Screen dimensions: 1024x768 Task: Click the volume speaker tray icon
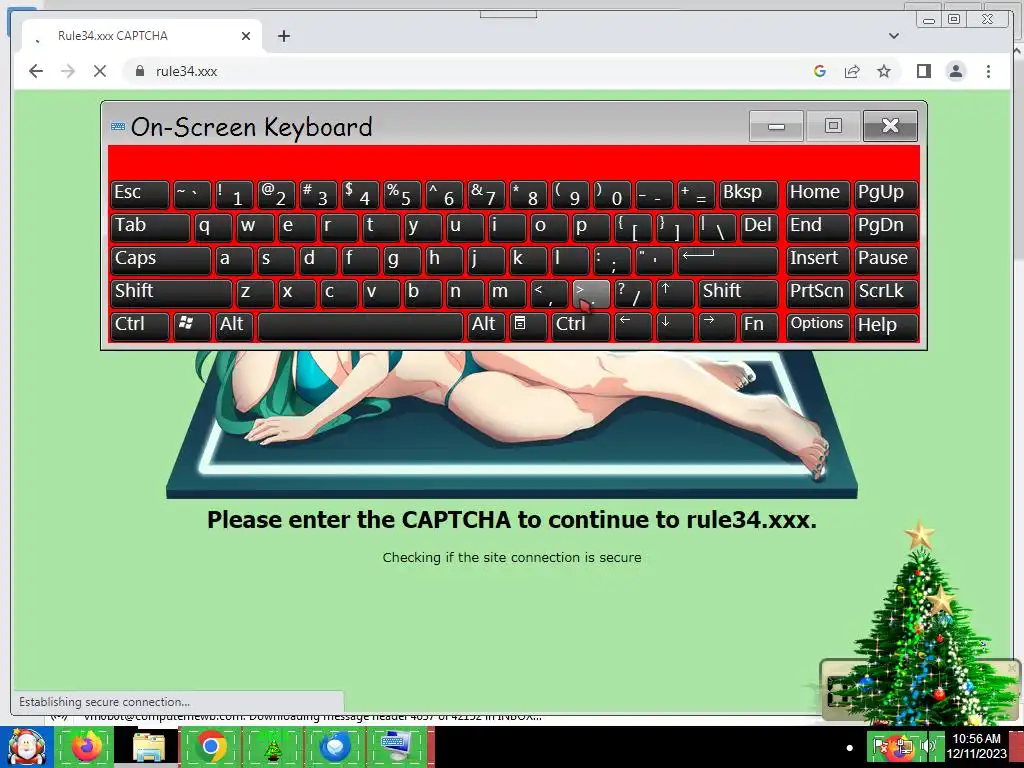[x=928, y=745]
